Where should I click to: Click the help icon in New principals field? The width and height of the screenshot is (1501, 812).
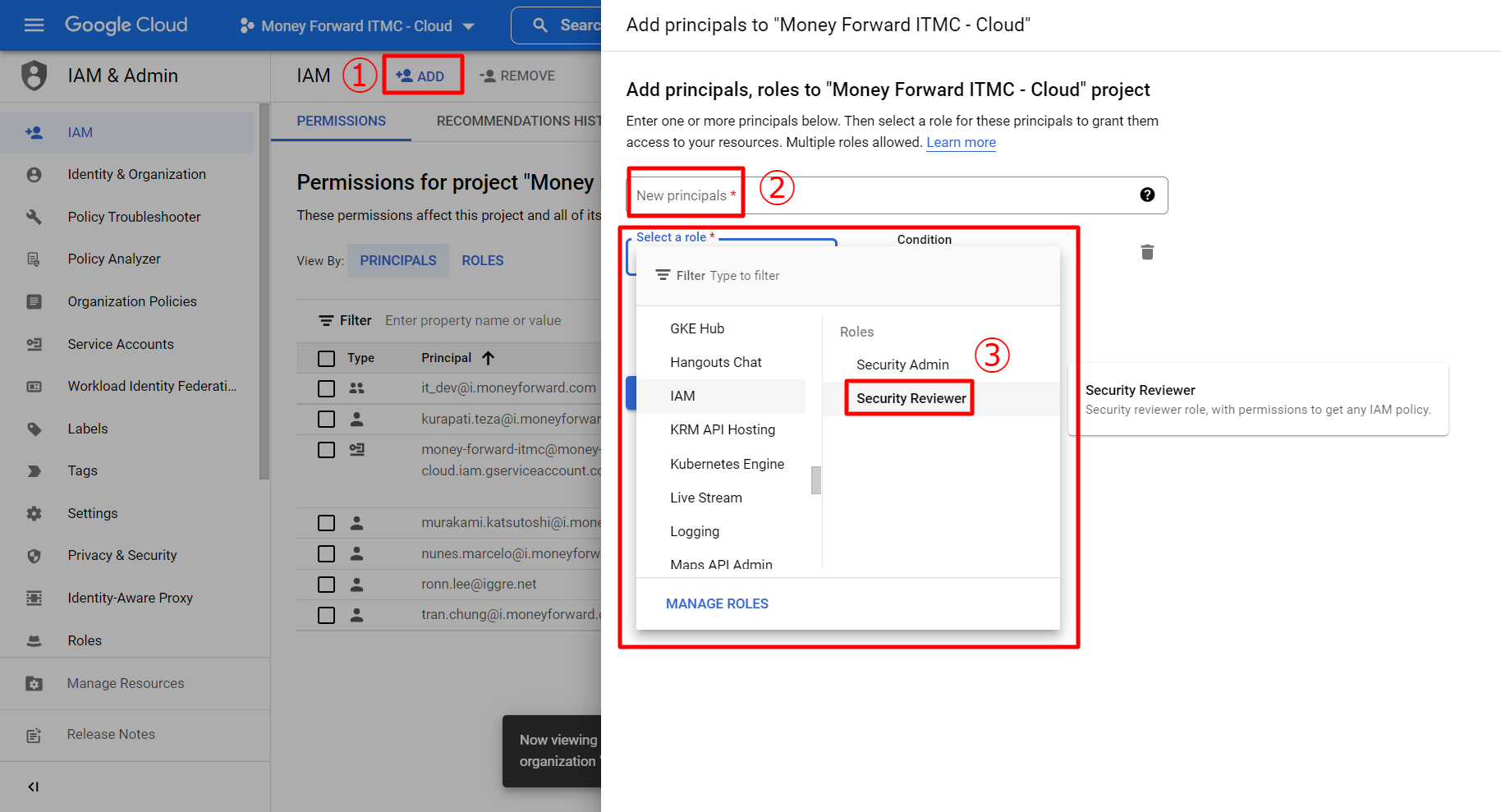[x=1147, y=195]
